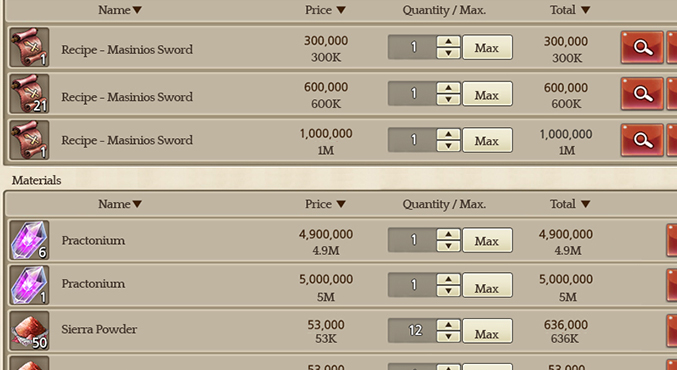Click magnifier button for 300,000 Masinios Sword recipe
The height and width of the screenshot is (370, 677).
pyautogui.click(x=642, y=47)
